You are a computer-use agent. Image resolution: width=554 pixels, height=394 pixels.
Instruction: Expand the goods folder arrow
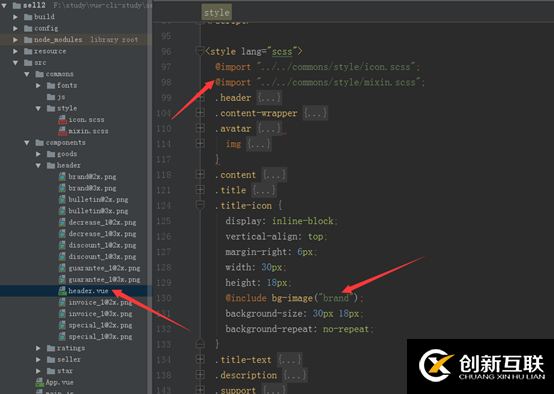point(38,154)
